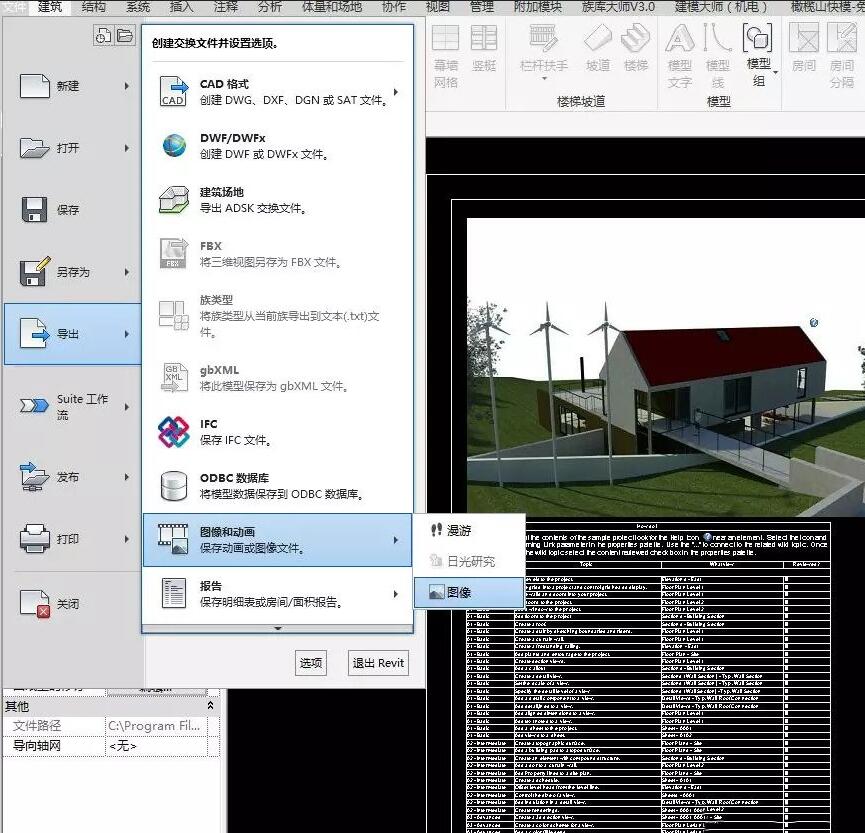Click the Save (保存) disk icon
This screenshot has width=865, height=833.
point(36,209)
